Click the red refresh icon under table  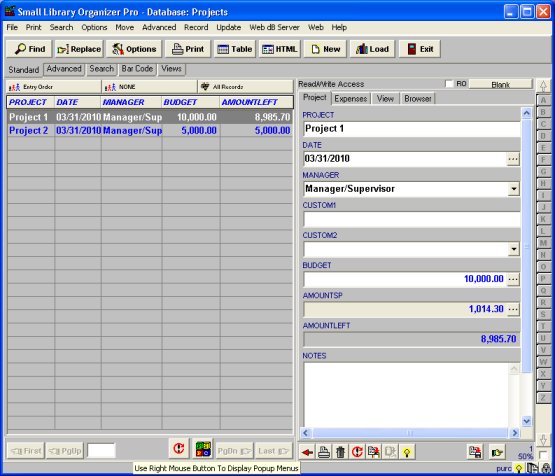179,449
